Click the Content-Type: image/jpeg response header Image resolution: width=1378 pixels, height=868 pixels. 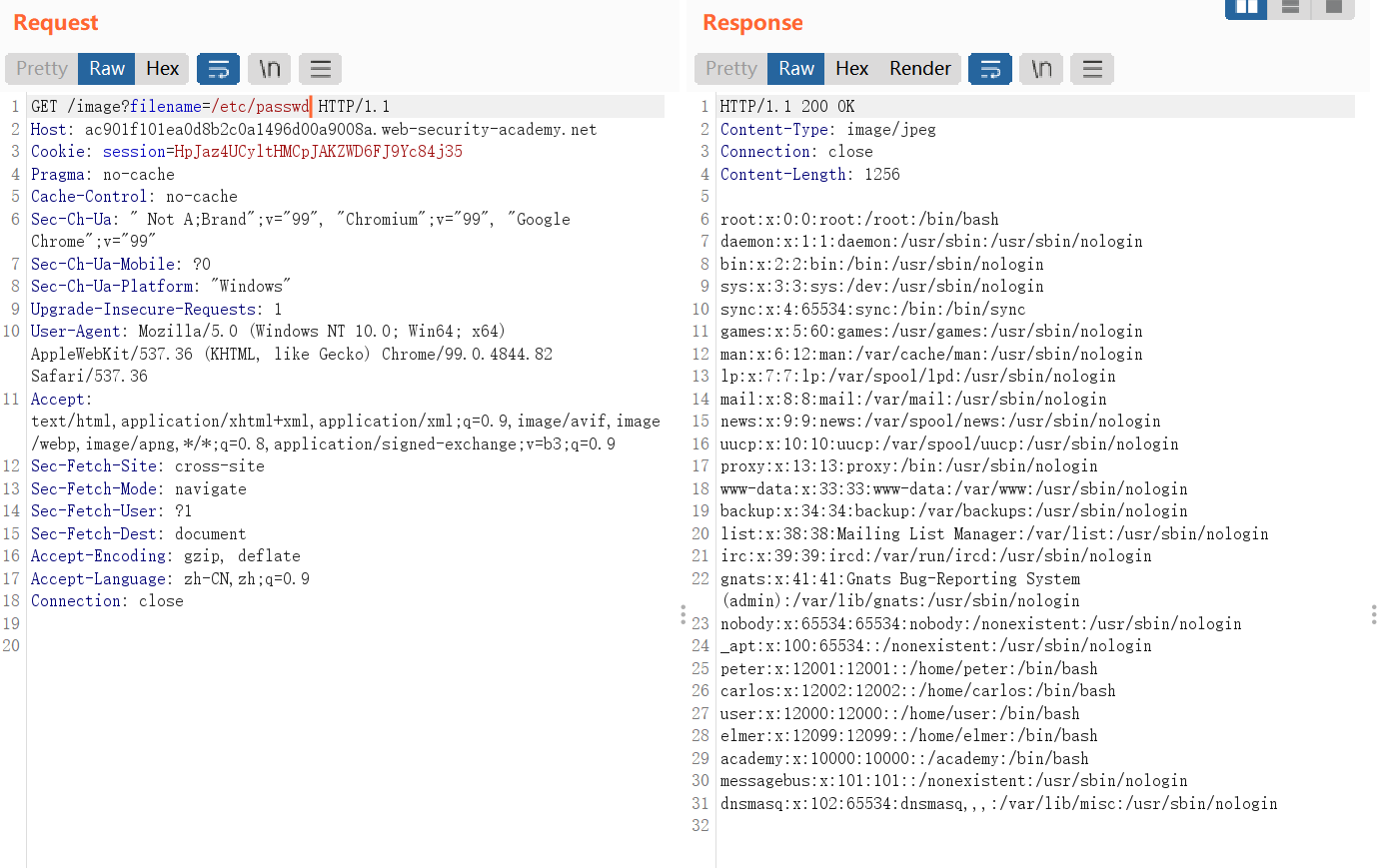pos(828,129)
